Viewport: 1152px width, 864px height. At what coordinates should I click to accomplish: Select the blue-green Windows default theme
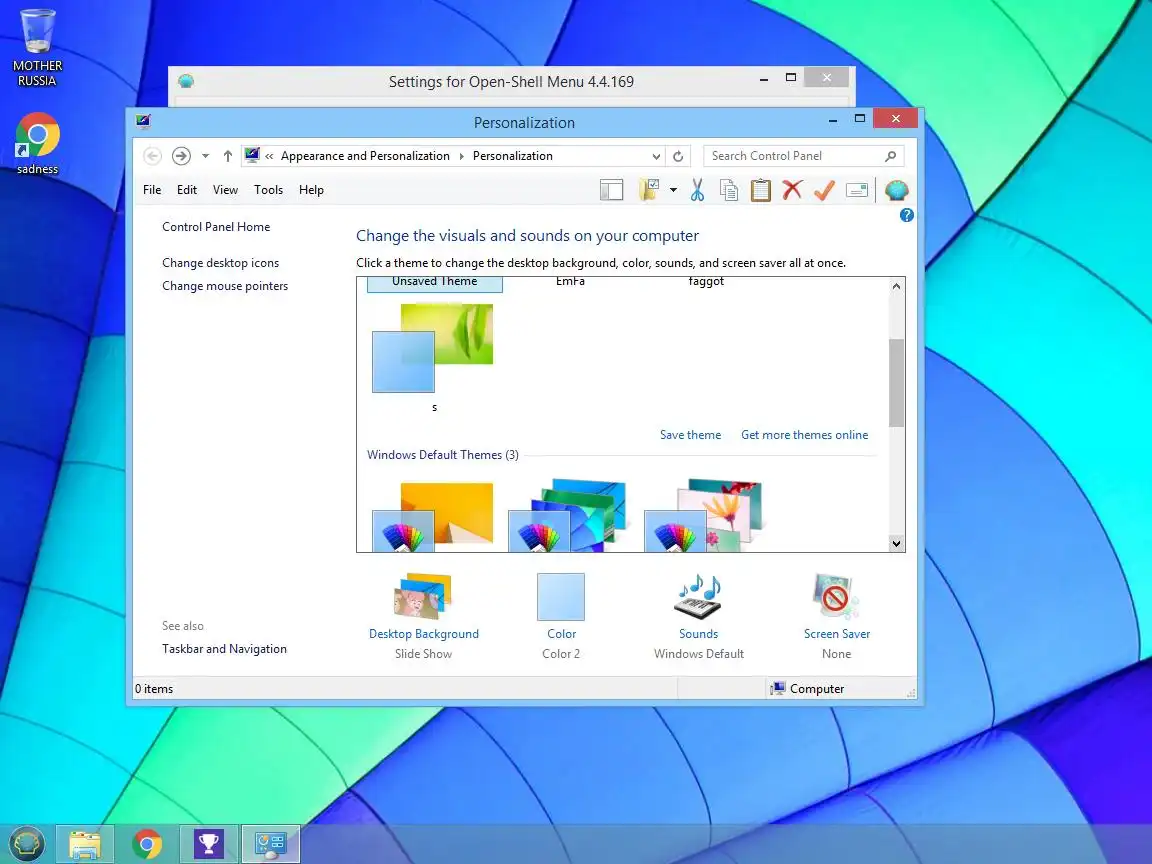568,515
